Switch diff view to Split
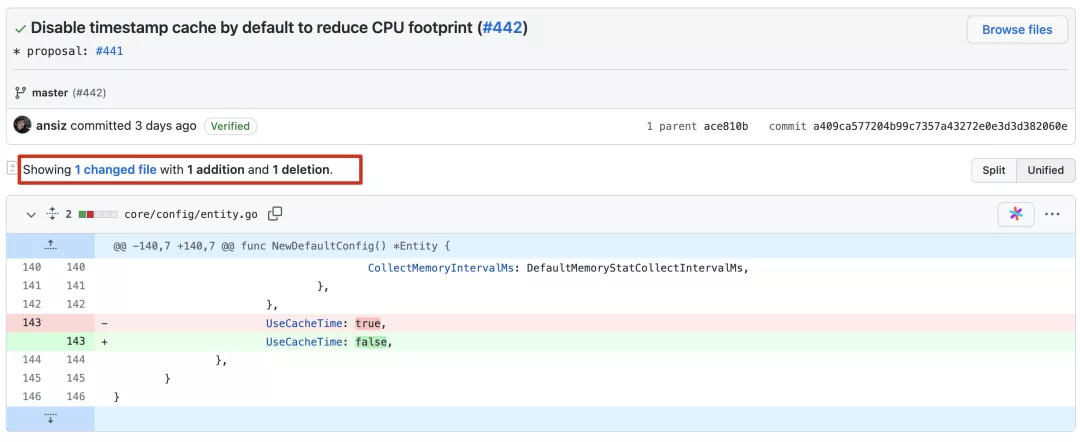 pyautogui.click(x=993, y=170)
